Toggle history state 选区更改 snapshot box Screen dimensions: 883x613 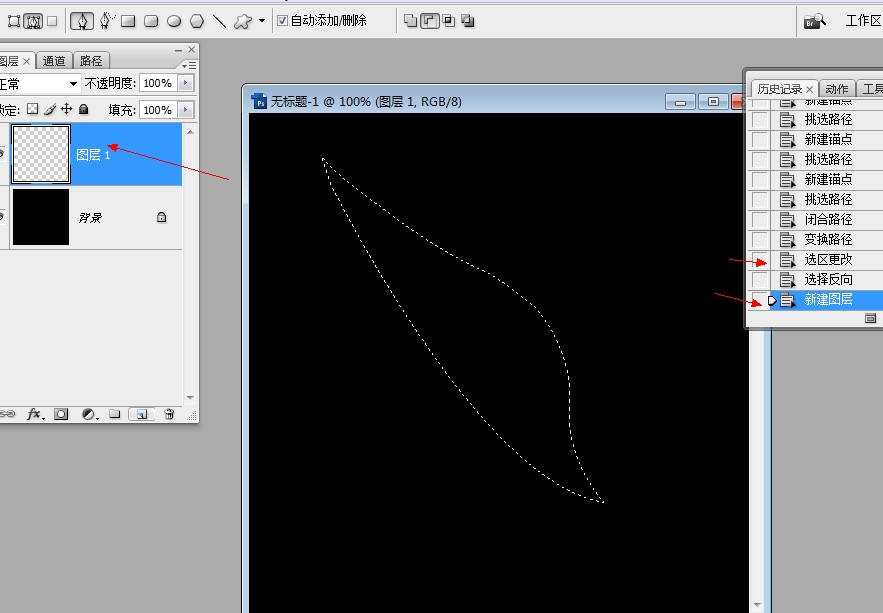pos(758,259)
